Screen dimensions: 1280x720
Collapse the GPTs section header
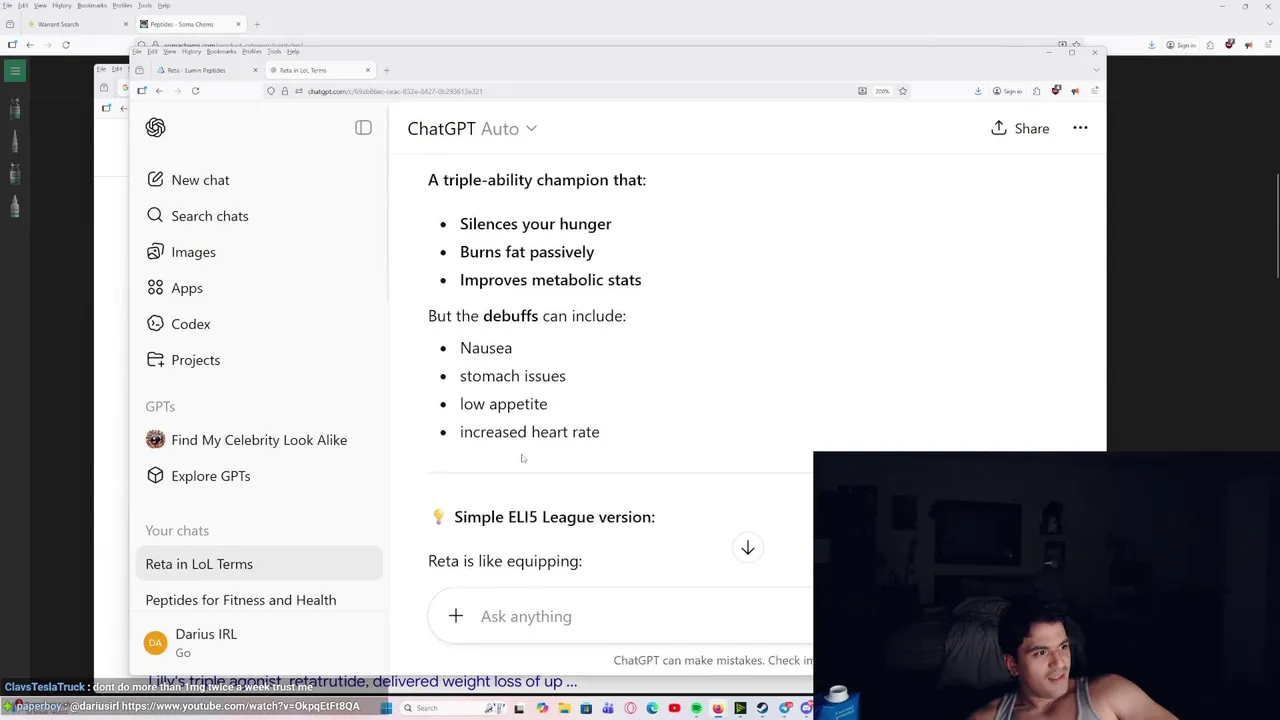[160, 406]
